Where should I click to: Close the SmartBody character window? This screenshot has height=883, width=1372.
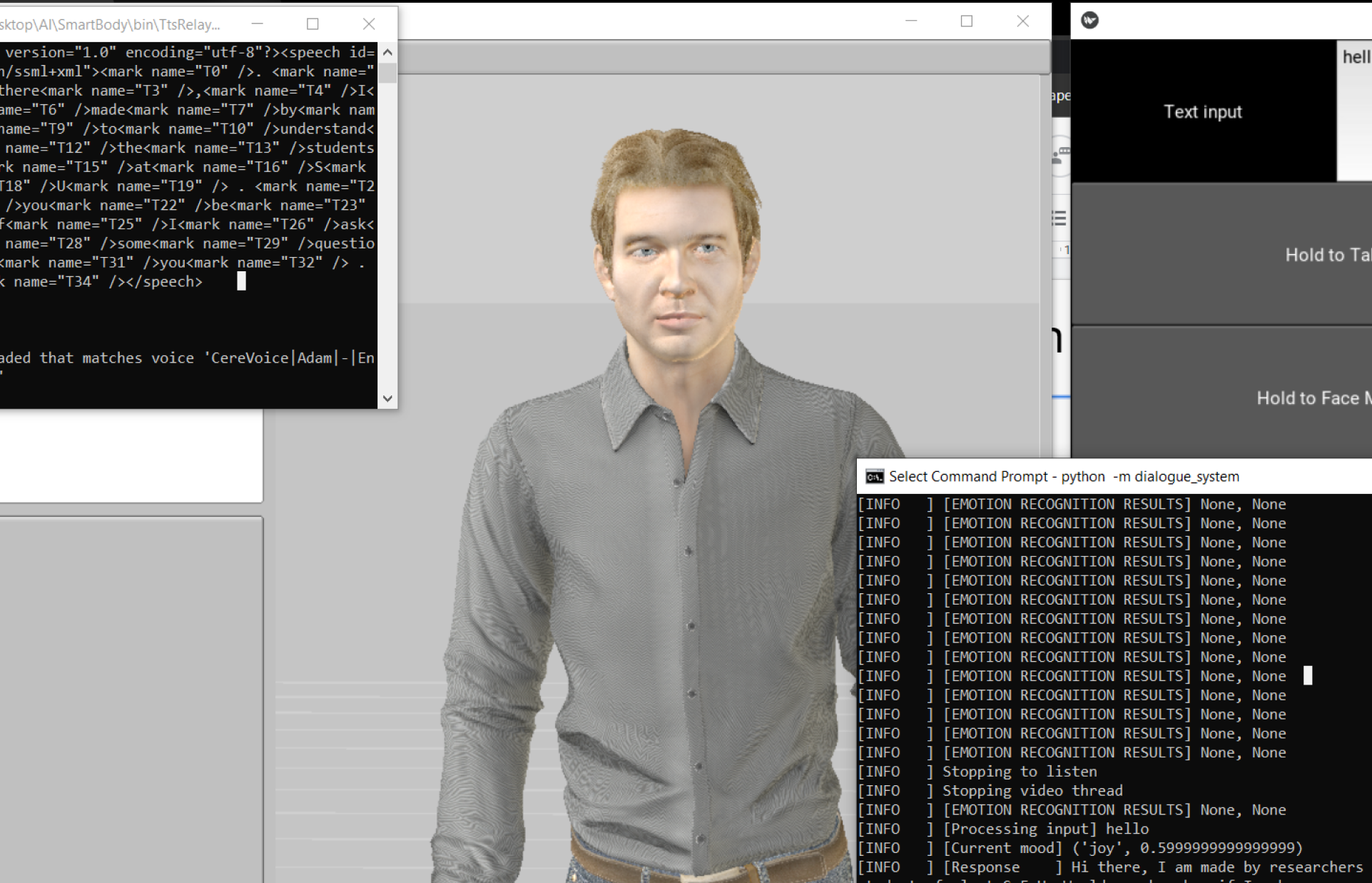(x=1022, y=21)
